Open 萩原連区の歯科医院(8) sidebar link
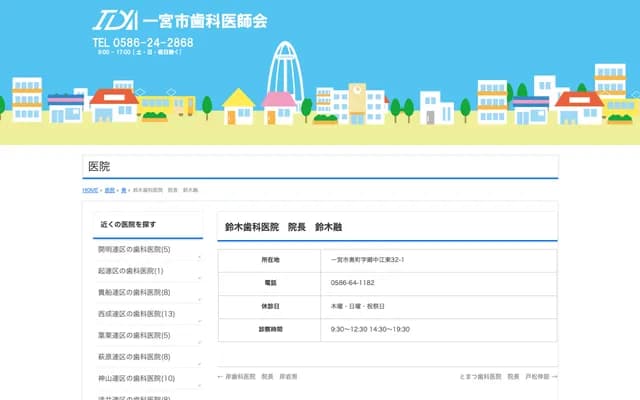 coord(134,357)
